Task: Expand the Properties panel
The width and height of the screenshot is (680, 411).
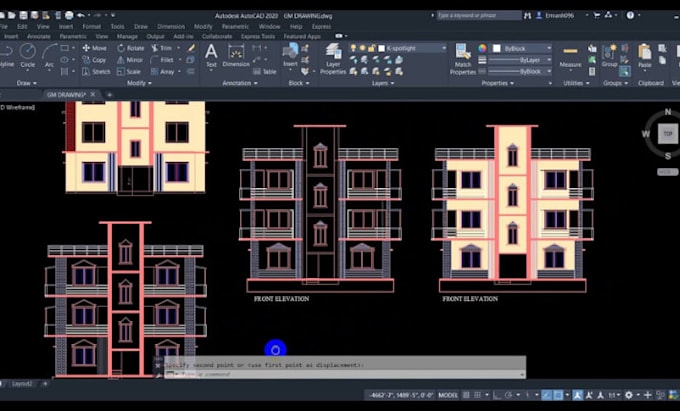Action: pyautogui.click(x=497, y=83)
